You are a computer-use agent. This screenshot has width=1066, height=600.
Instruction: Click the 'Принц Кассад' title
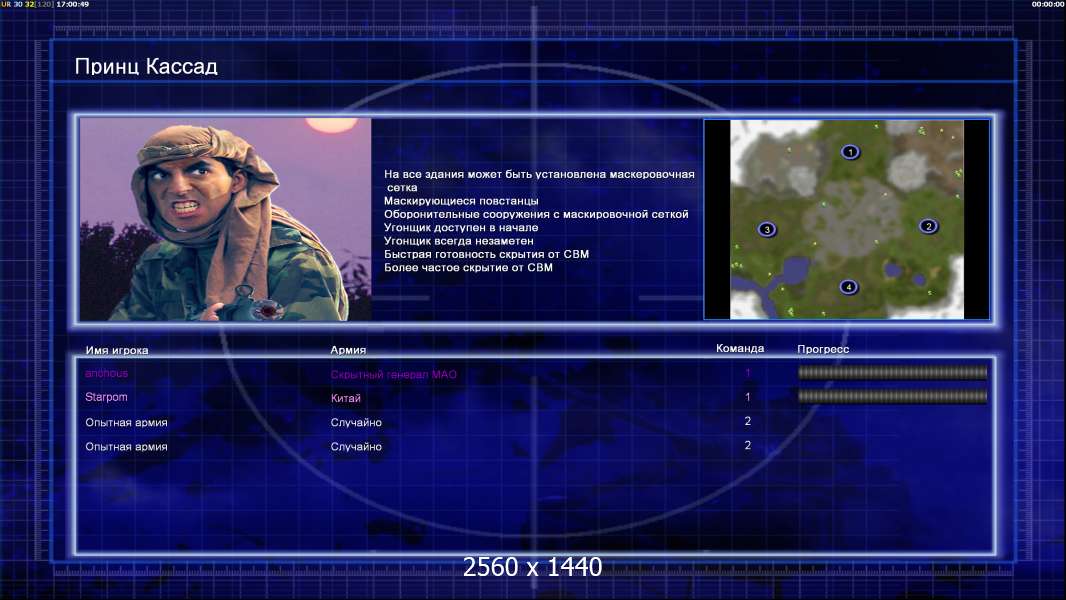[x=146, y=67]
